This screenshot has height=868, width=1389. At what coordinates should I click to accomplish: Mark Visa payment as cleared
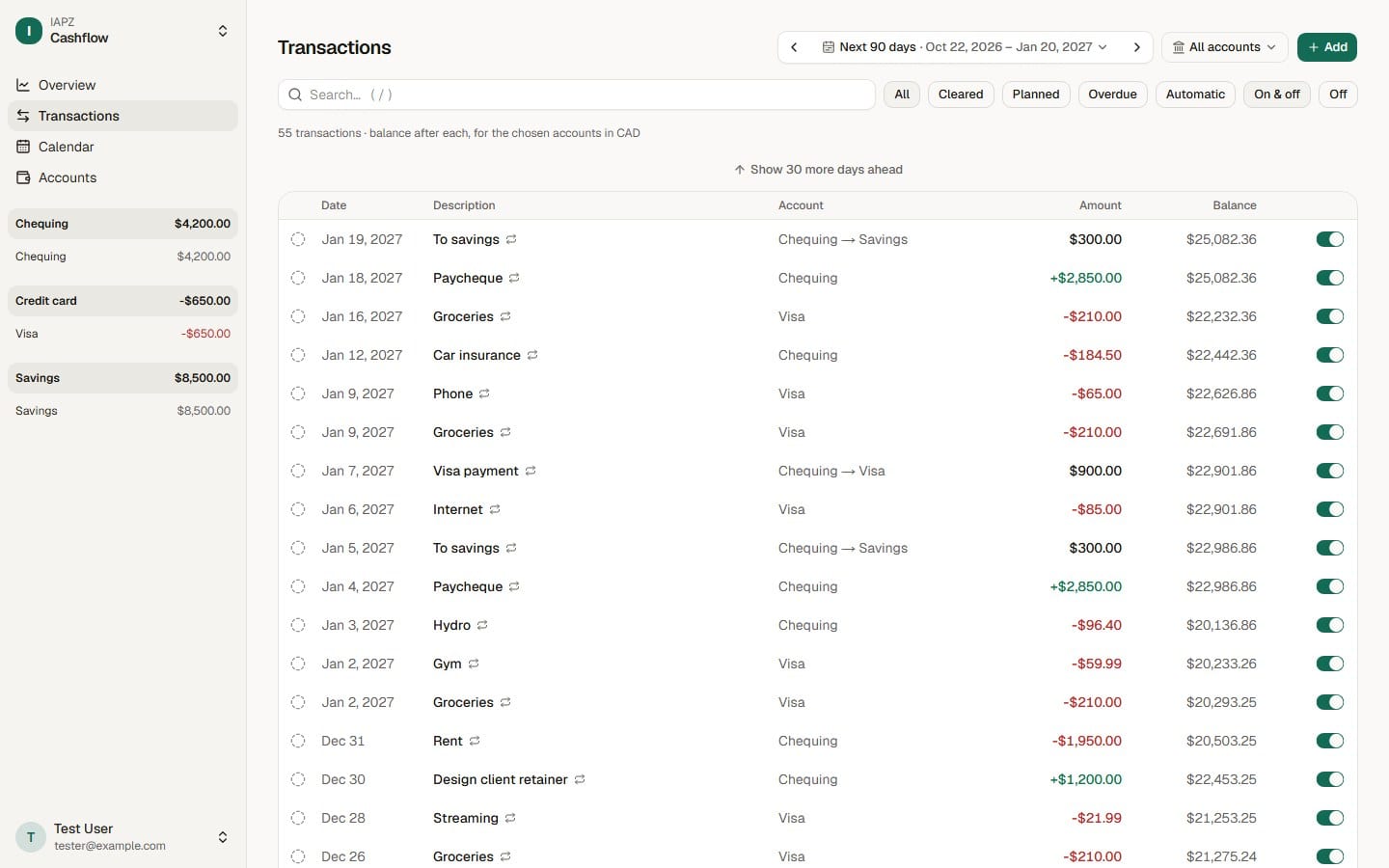pyautogui.click(x=298, y=471)
